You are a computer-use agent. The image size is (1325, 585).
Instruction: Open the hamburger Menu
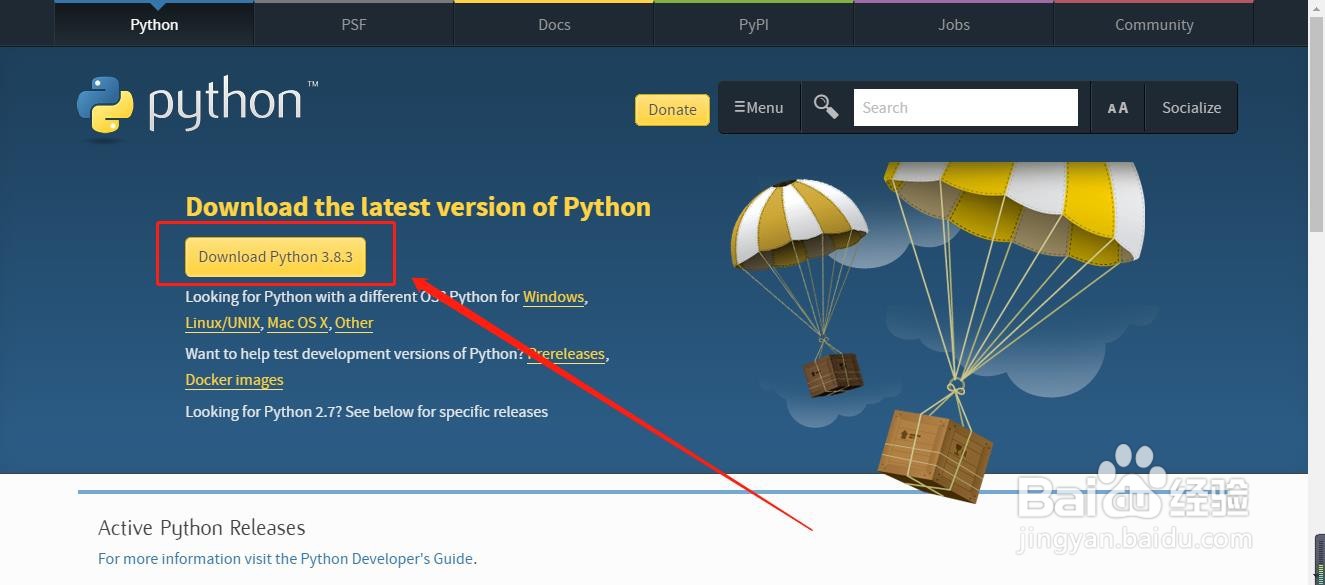759,107
